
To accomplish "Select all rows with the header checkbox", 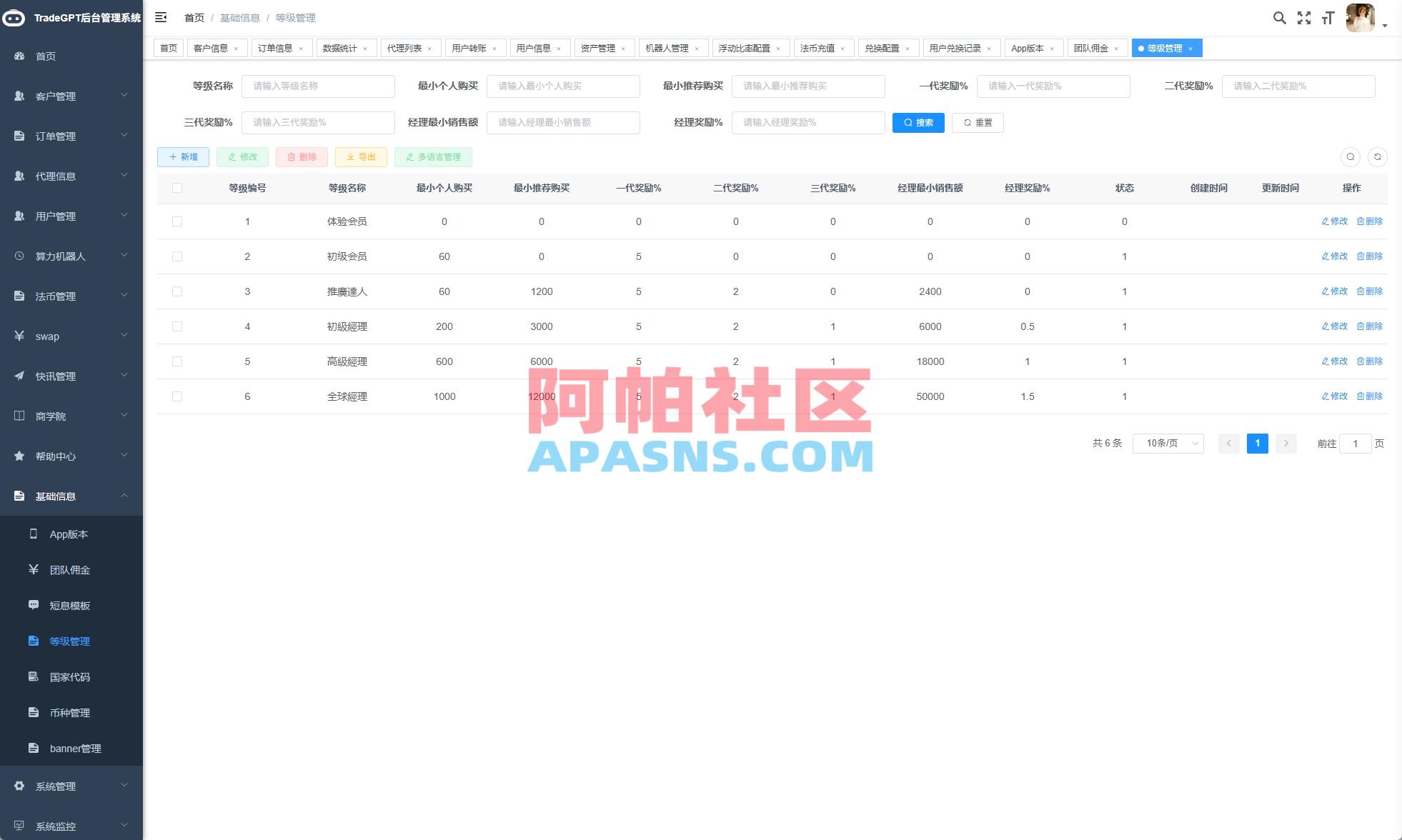I will (177, 188).
